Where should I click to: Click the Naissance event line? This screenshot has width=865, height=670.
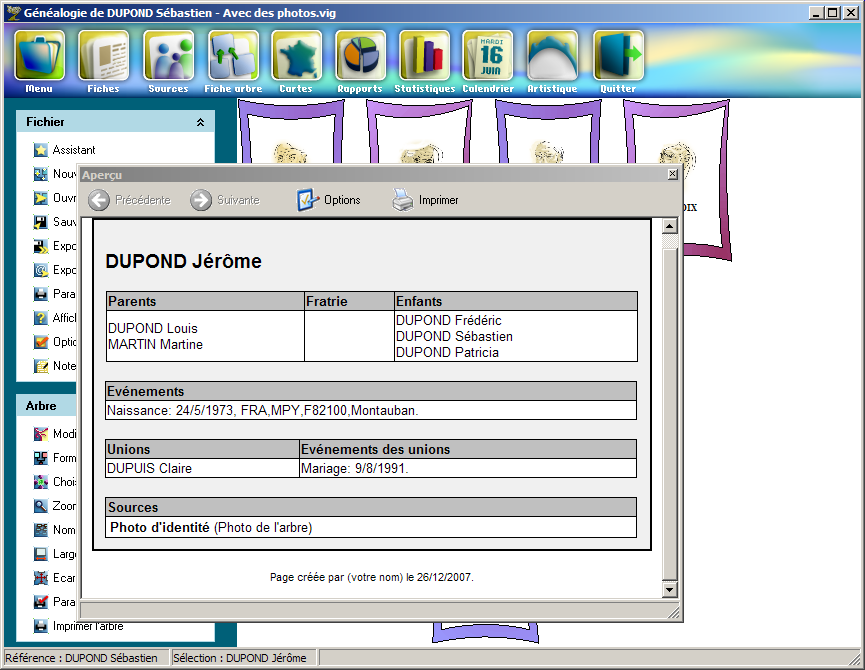tap(263, 410)
